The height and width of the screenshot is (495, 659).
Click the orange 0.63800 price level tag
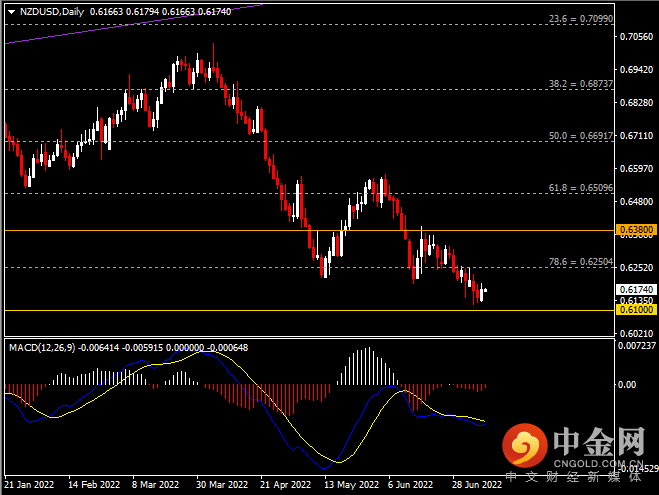tap(636, 230)
